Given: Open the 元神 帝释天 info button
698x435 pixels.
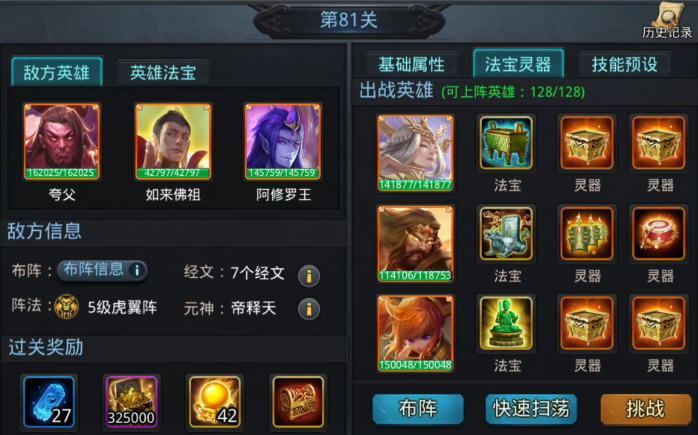Looking at the screenshot, I should pos(309,309).
